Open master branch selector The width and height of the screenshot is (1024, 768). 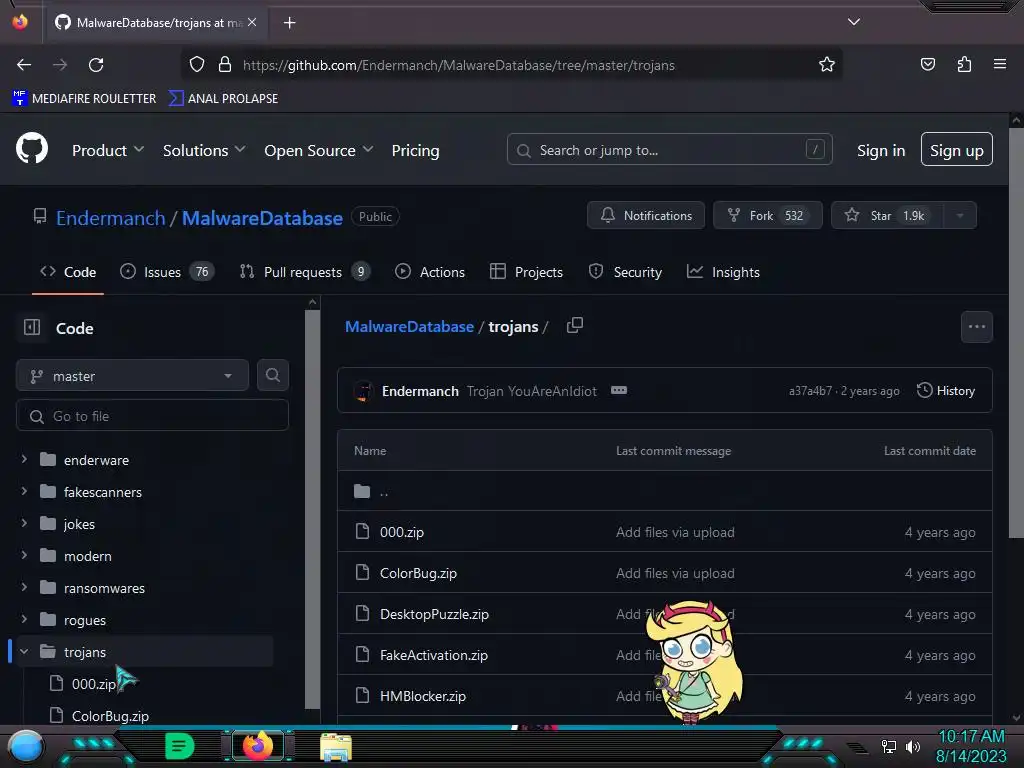pos(132,376)
